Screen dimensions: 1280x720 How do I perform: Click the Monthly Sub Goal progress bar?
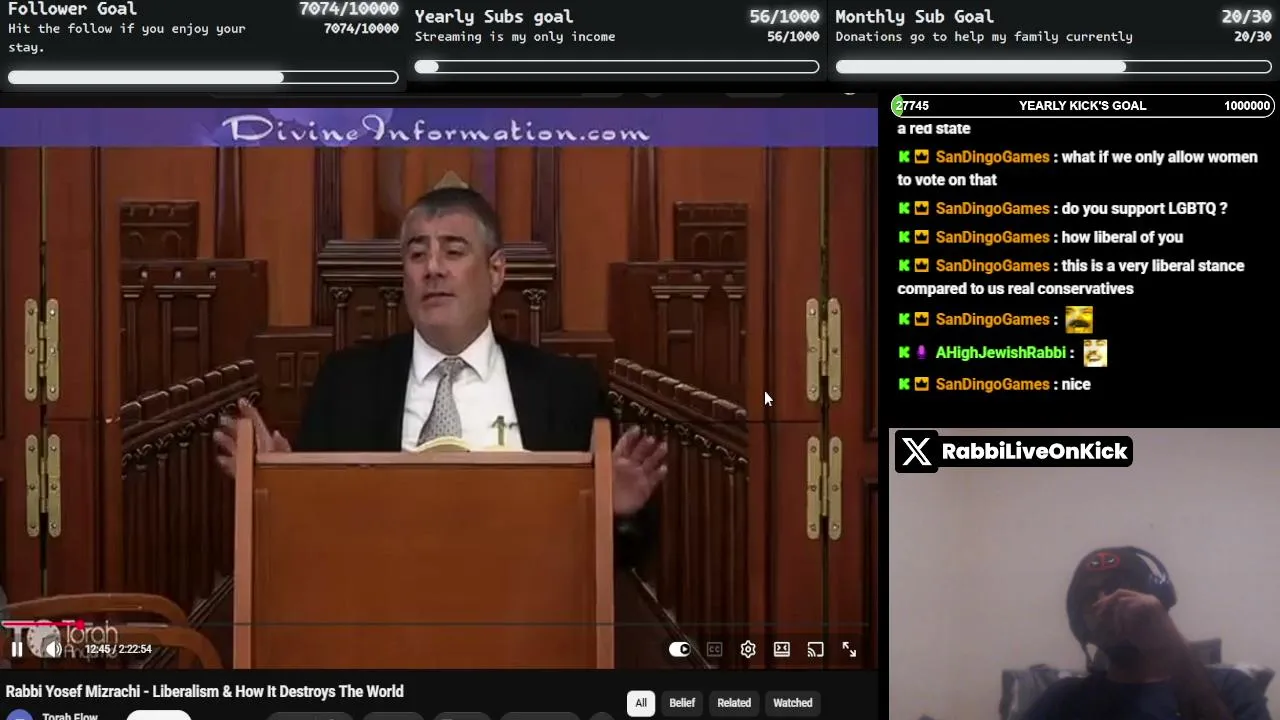(1054, 67)
